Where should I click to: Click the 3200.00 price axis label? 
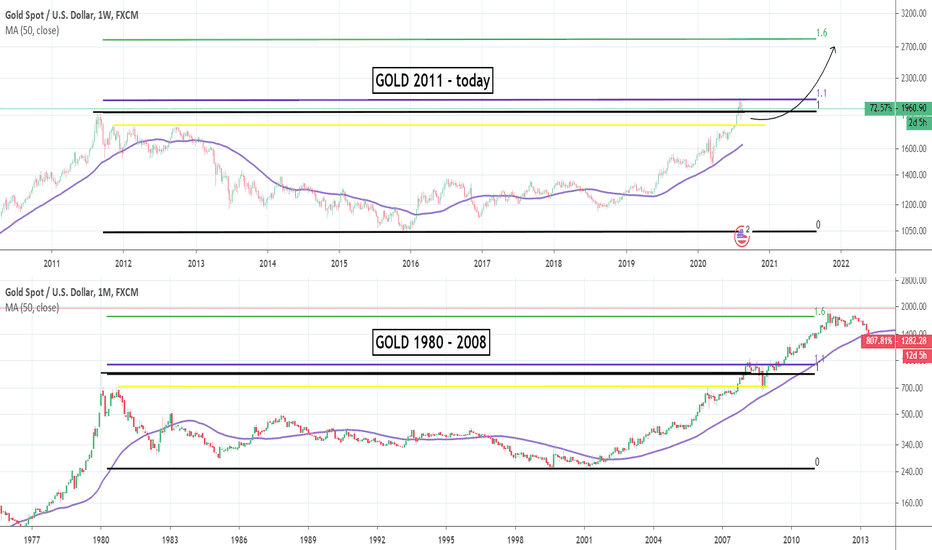point(913,12)
